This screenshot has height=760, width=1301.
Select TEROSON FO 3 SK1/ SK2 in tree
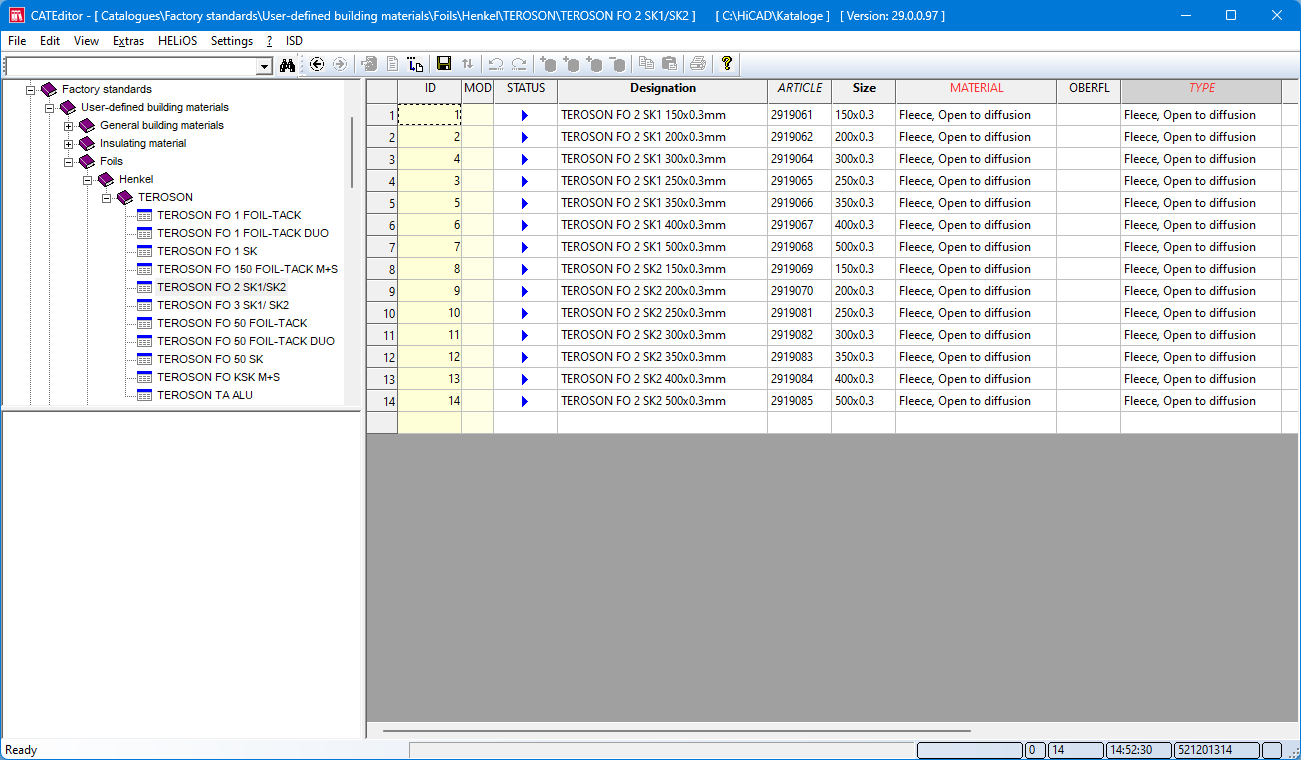pyautogui.click(x=223, y=306)
